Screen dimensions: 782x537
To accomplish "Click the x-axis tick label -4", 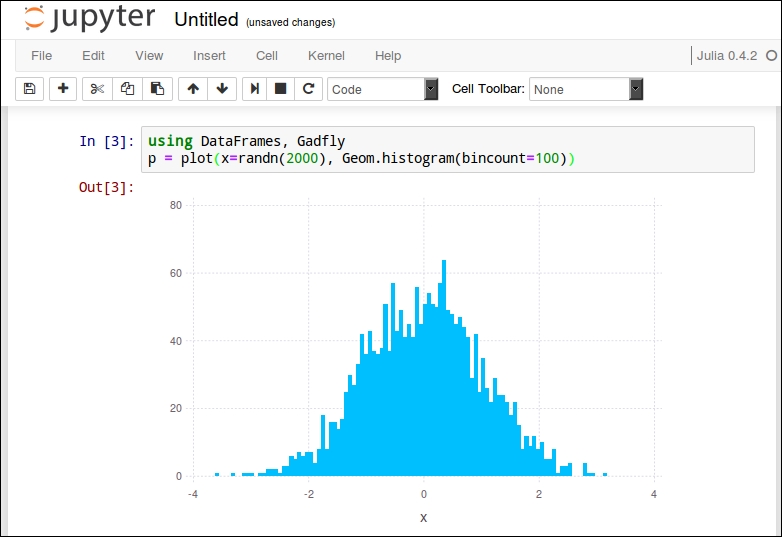I will coord(193,494).
